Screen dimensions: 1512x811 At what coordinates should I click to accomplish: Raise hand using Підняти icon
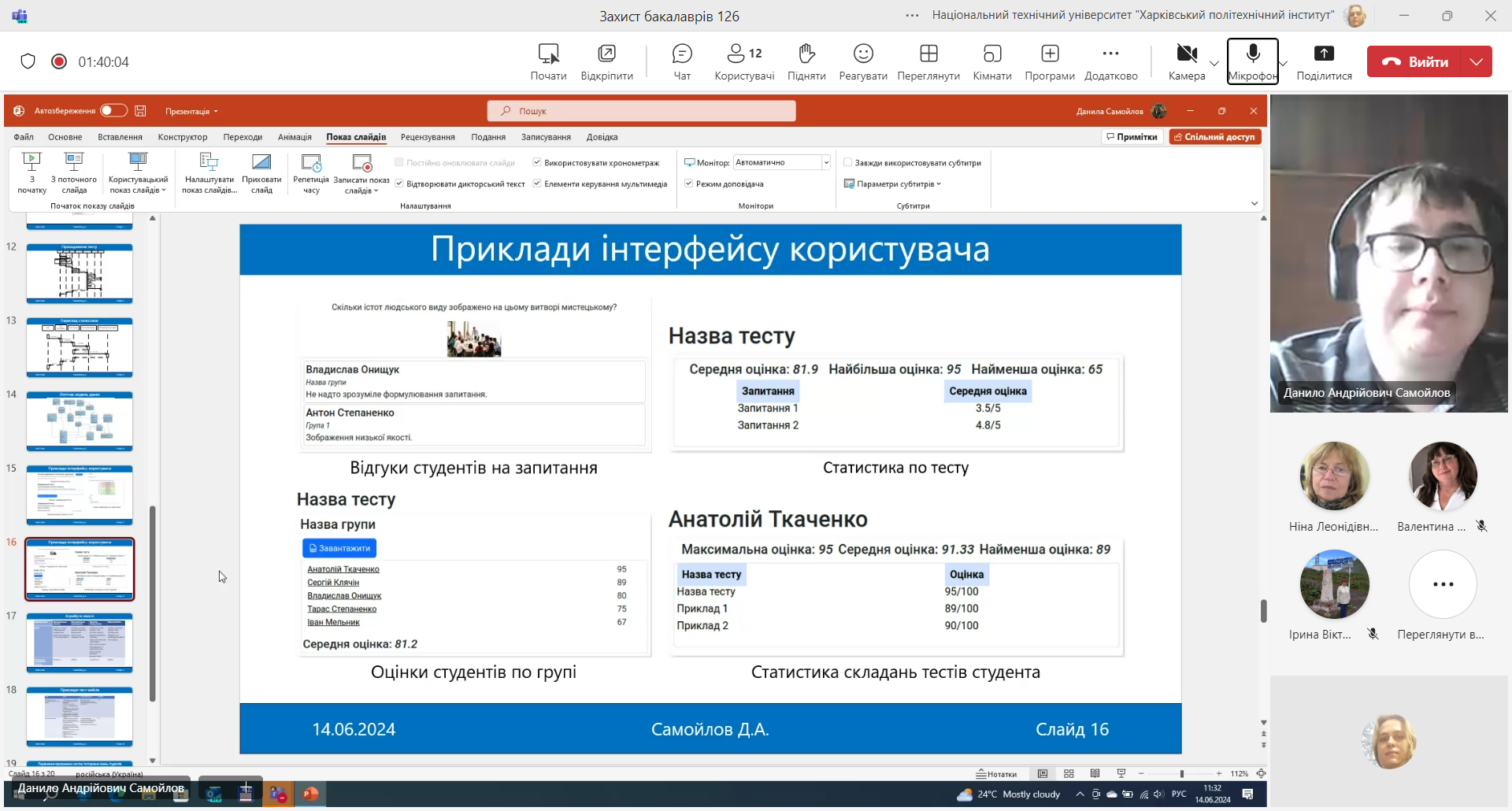click(806, 61)
